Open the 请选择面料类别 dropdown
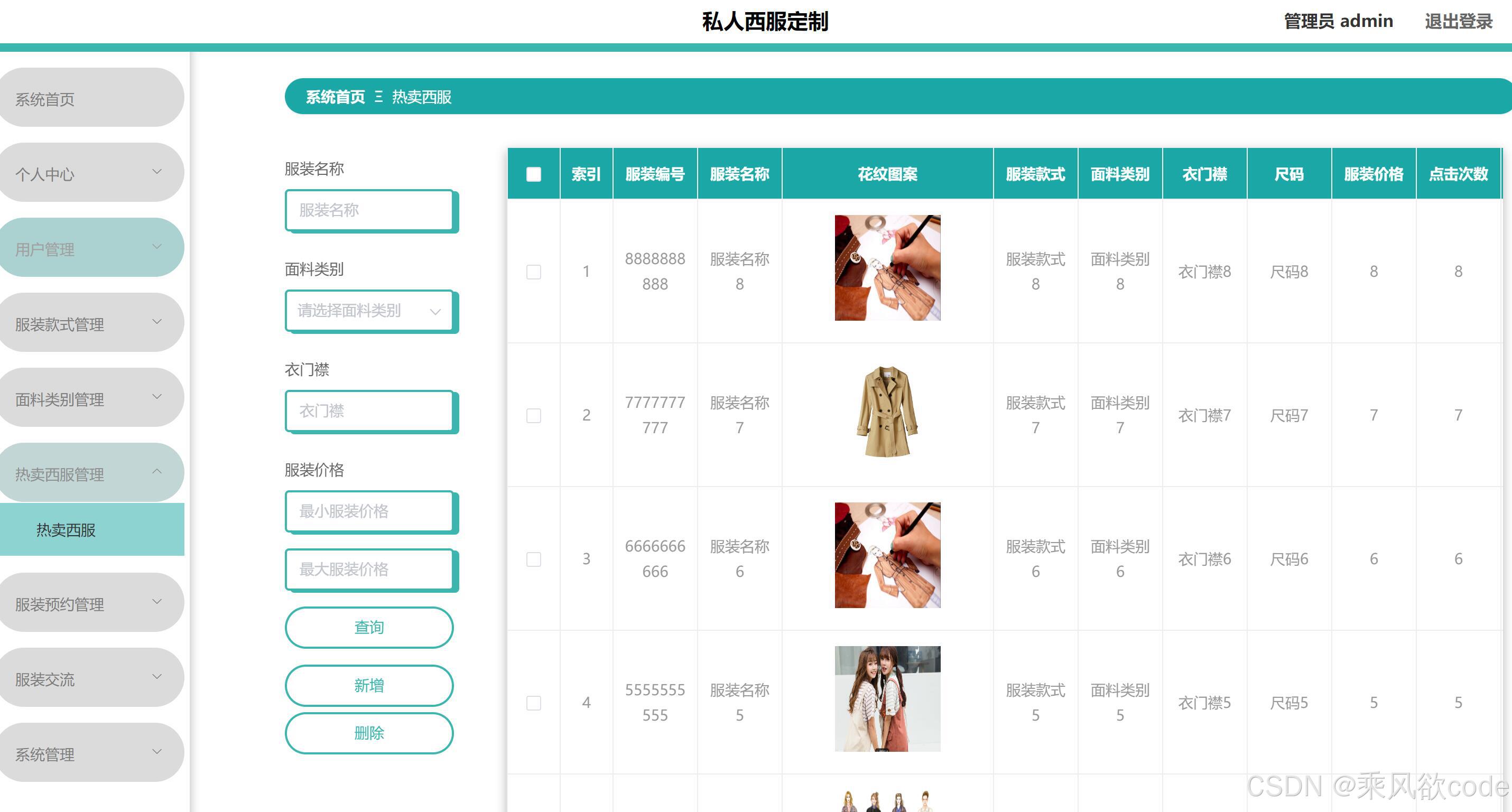This screenshot has height=812, width=1512. [x=368, y=311]
